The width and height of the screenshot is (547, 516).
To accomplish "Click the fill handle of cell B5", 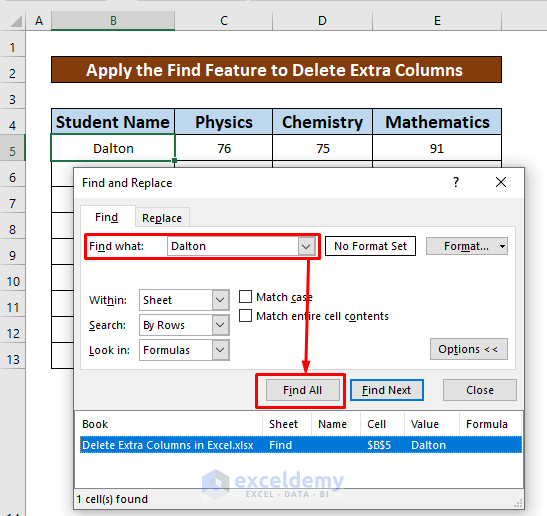I will point(174,160).
